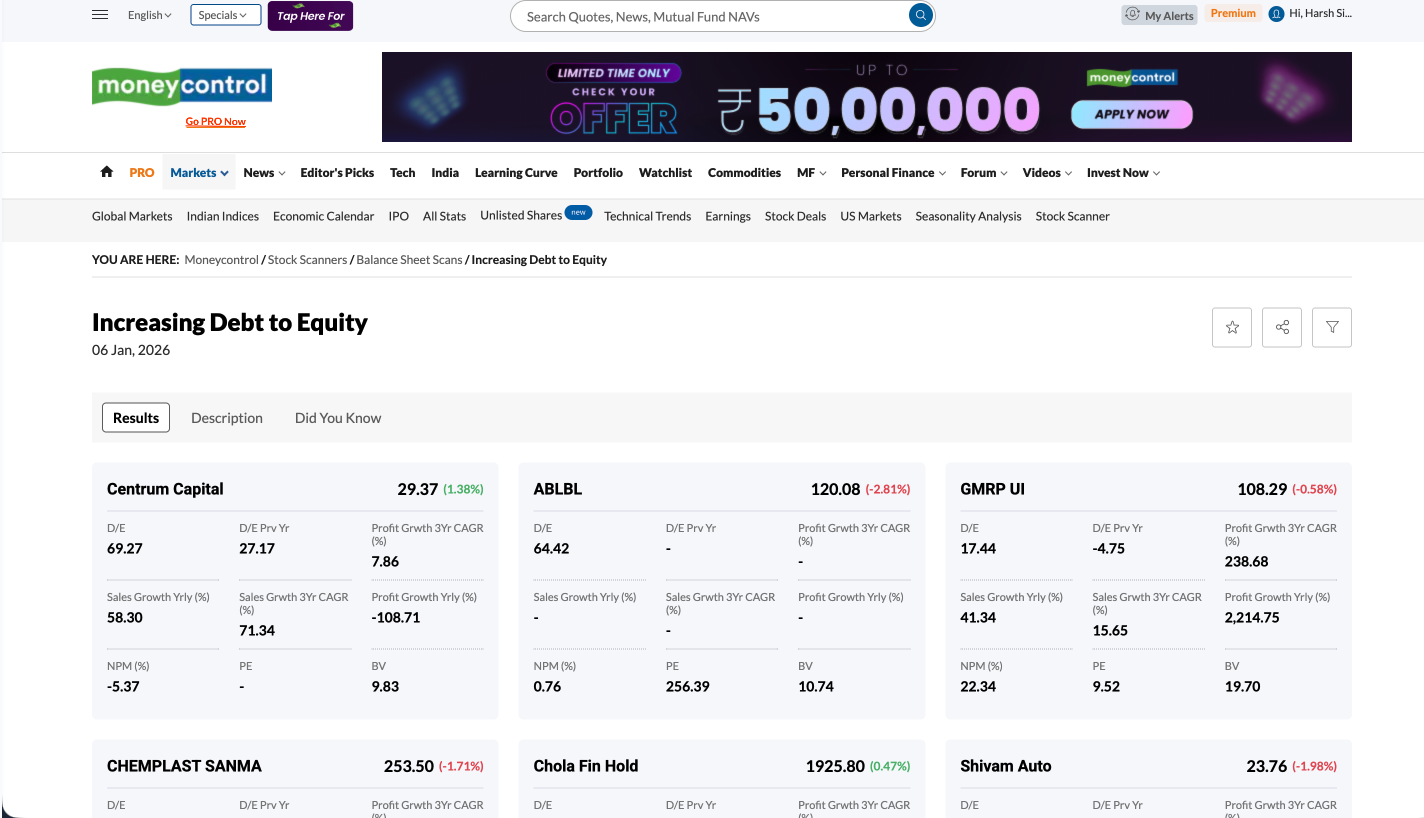Open My Alerts
Image resolution: width=1424 pixels, height=818 pixels.
point(1159,15)
